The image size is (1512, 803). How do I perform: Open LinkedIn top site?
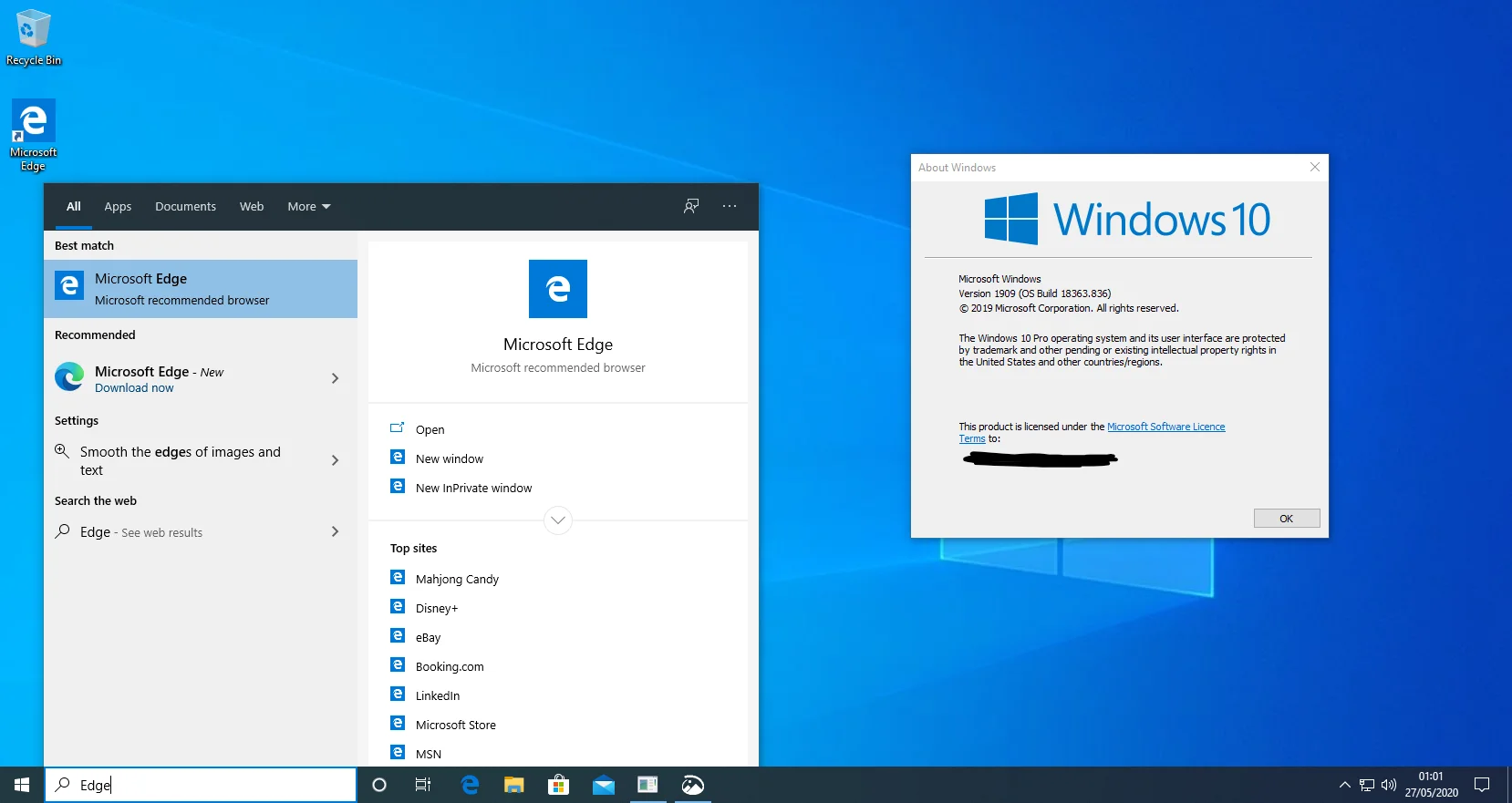pos(438,695)
